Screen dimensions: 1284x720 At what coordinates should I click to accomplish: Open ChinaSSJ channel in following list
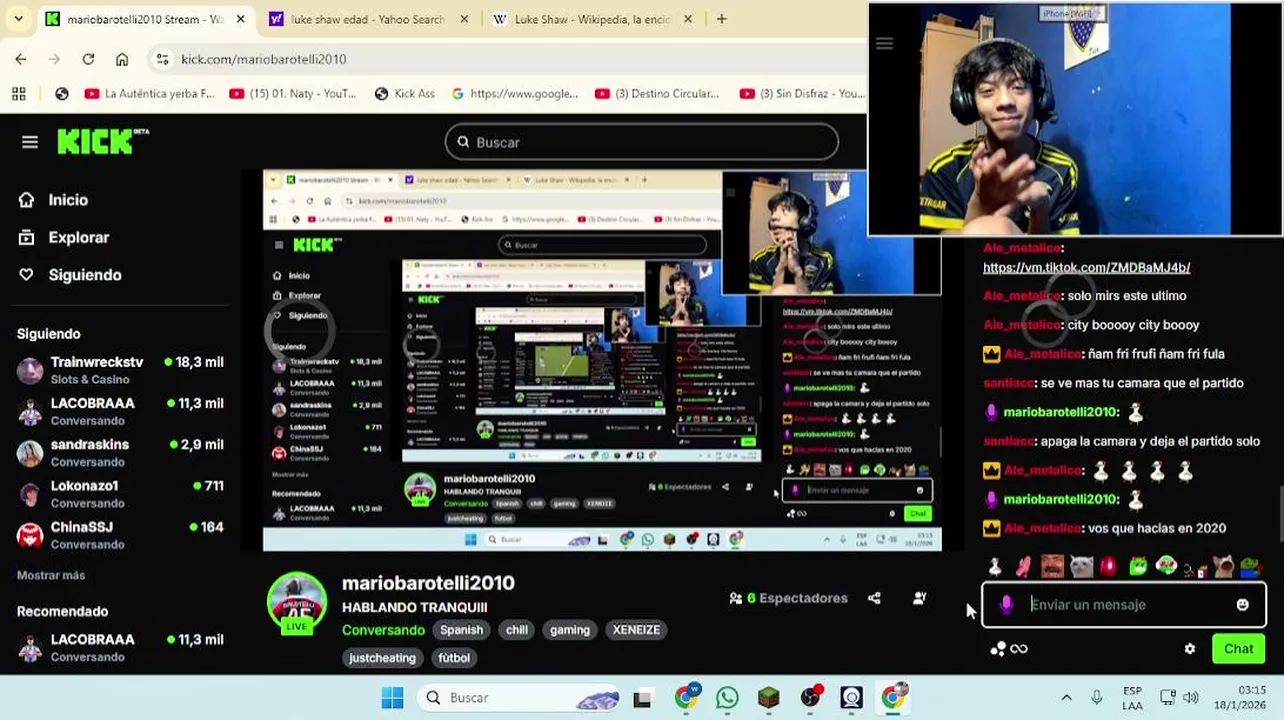pyautogui.click(x=120, y=535)
